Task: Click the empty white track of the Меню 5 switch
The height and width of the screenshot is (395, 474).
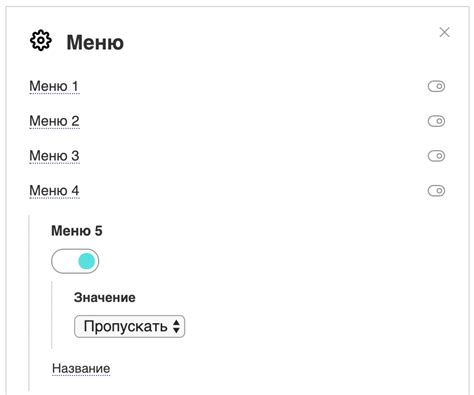Action: click(x=65, y=261)
